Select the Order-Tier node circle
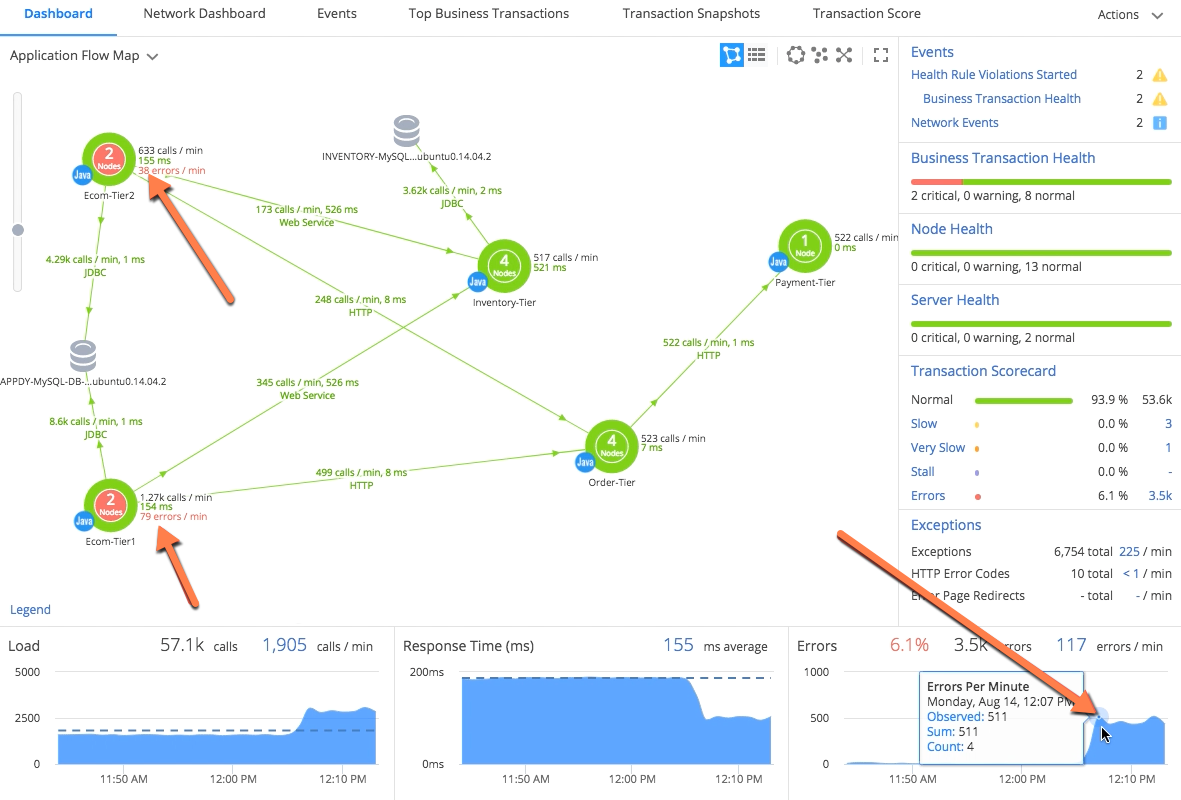The height and width of the screenshot is (800, 1181). click(612, 446)
